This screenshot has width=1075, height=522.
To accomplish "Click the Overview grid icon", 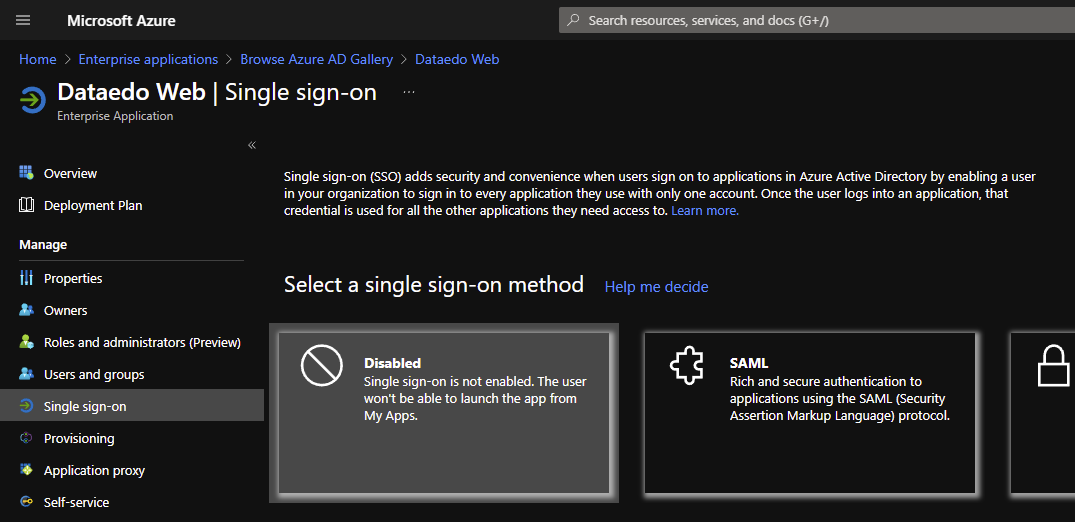I will point(27,173).
